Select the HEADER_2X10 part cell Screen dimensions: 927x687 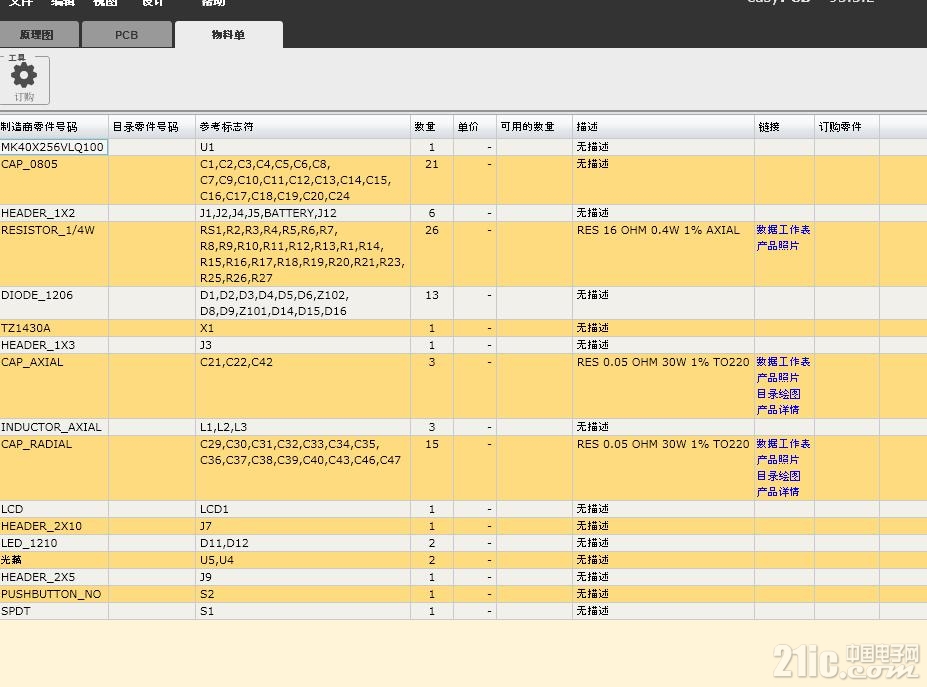coord(54,526)
